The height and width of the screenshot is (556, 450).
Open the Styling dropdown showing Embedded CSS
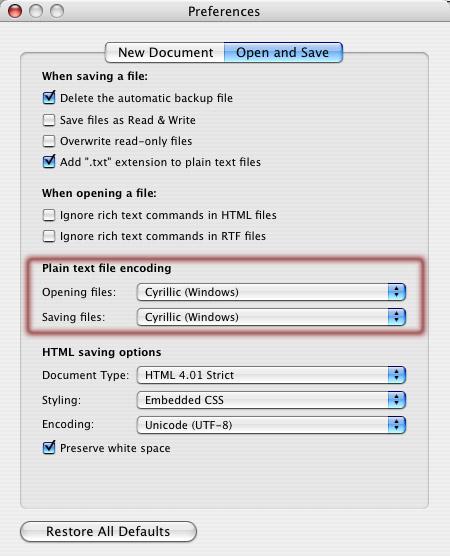tap(271, 400)
